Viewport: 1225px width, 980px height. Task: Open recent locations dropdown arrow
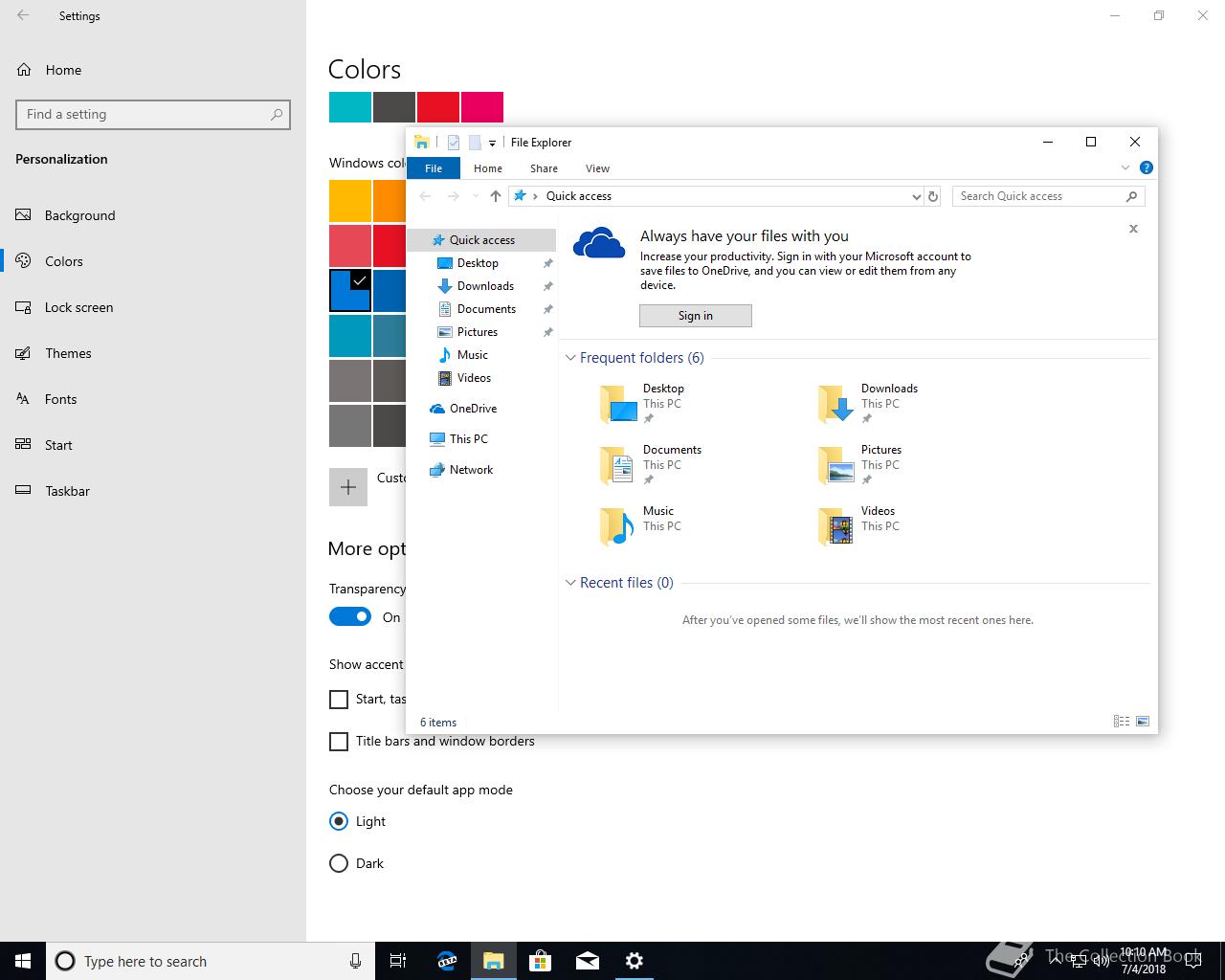(x=476, y=196)
